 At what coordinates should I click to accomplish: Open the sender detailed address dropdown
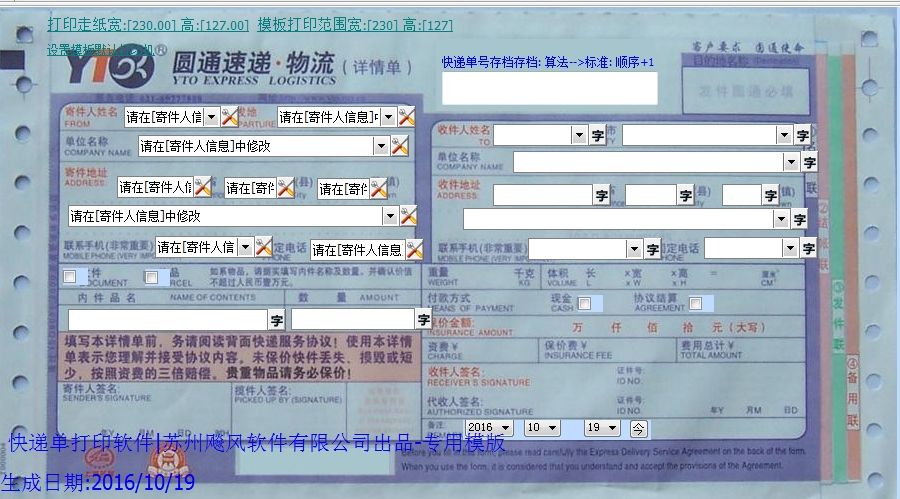[390, 216]
